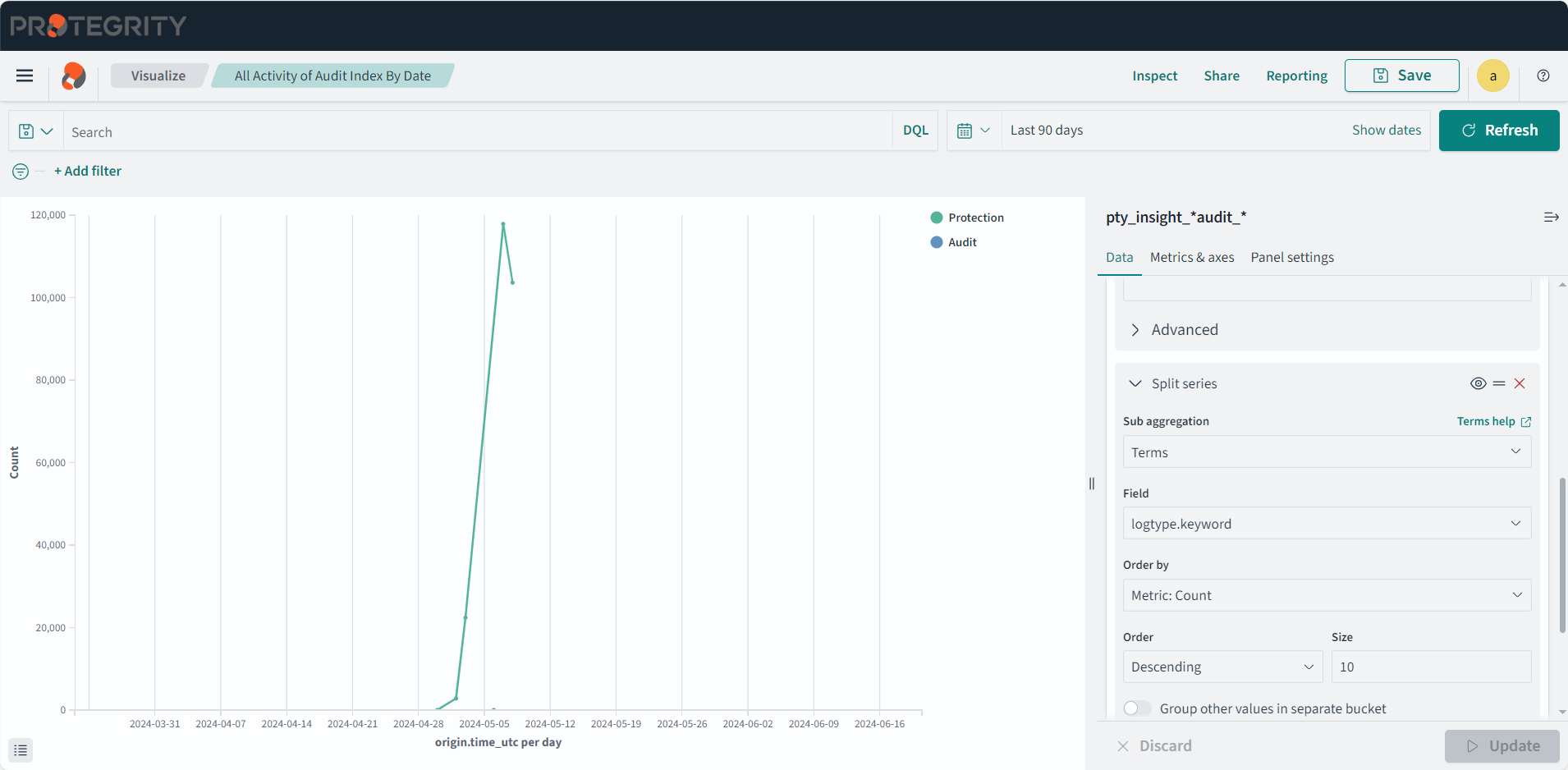This screenshot has width=1568, height=770.
Task: Click the peak data point on Protection line
Action: [503, 223]
